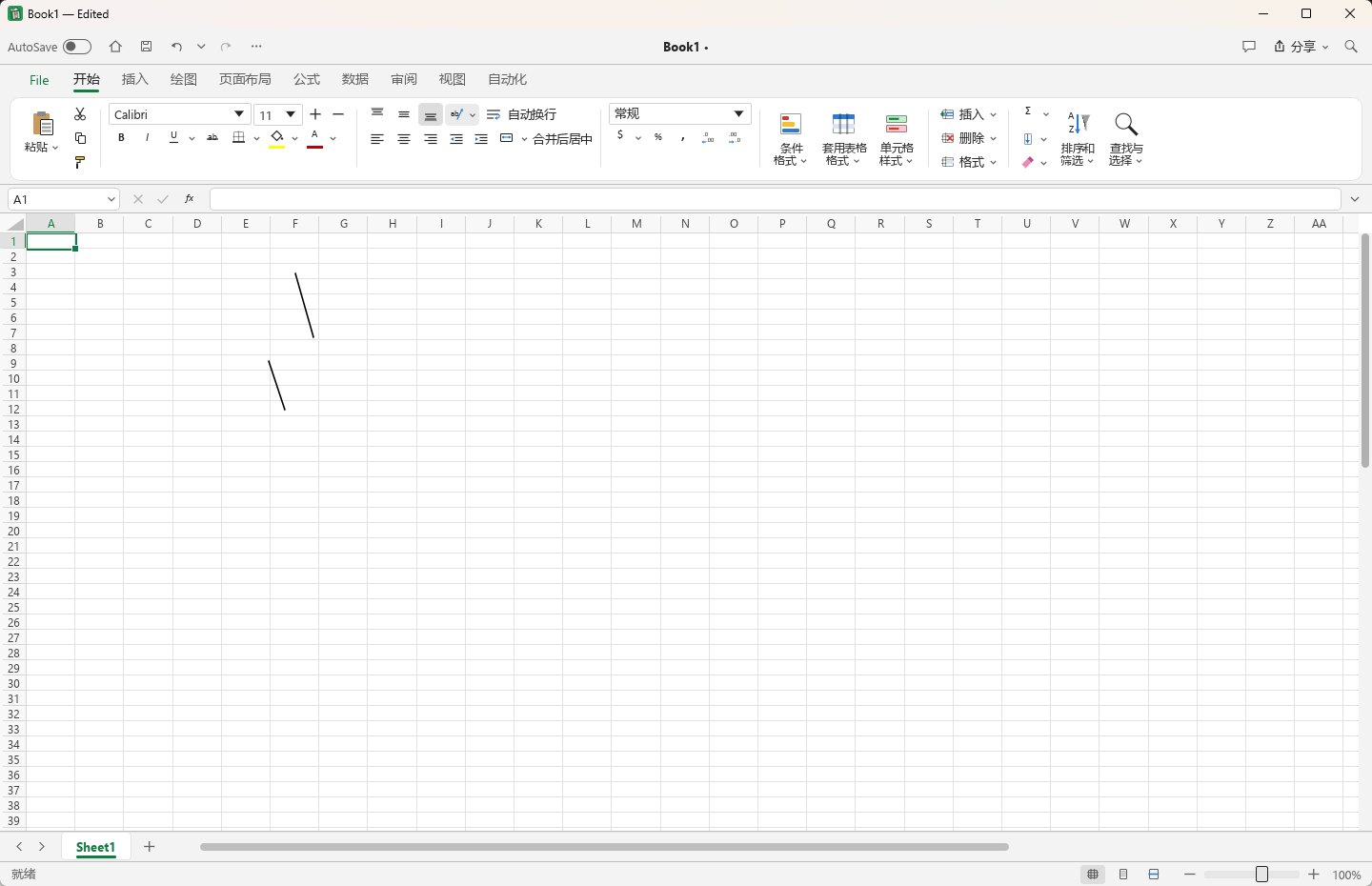Switch to Page Break Preview view
The height and width of the screenshot is (886, 1372).
coord(1154,875)
